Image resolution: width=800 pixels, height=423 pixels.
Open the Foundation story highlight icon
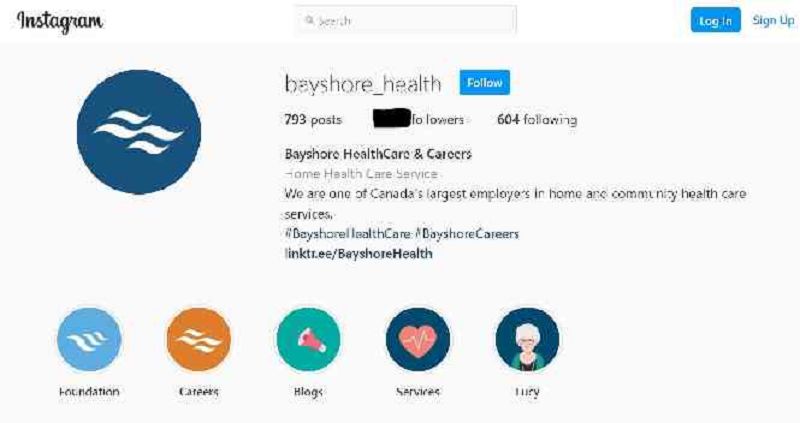[89, 339]
